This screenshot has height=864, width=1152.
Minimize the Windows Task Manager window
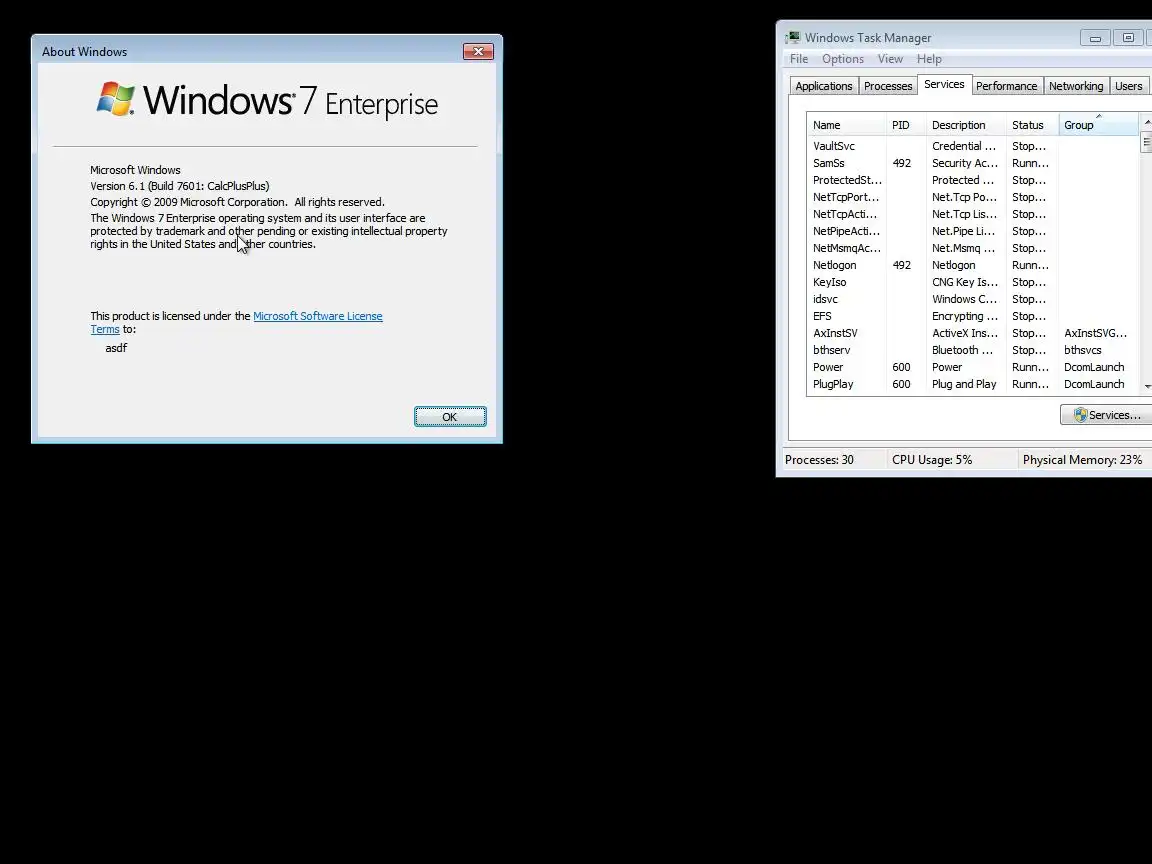1095,37
